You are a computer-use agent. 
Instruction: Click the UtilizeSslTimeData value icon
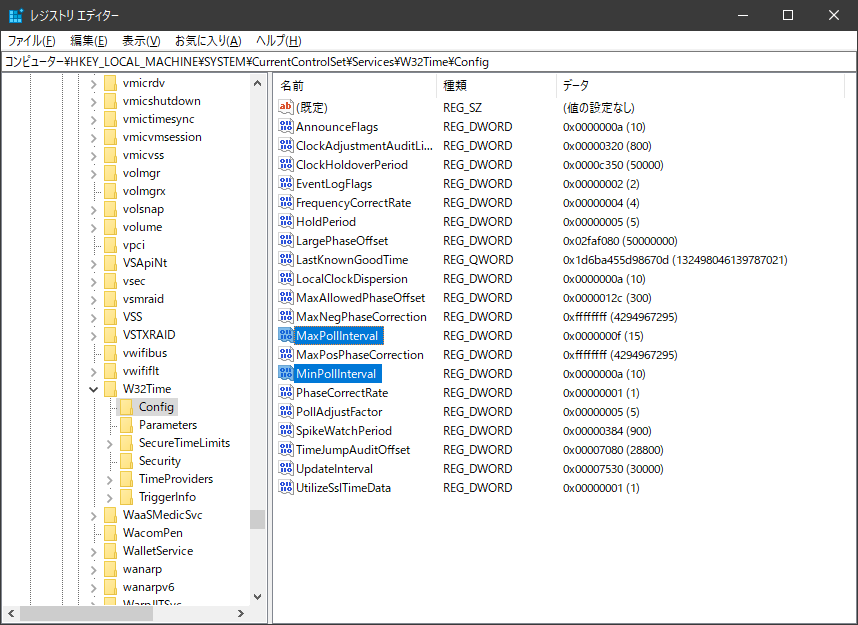coord(286,487)
